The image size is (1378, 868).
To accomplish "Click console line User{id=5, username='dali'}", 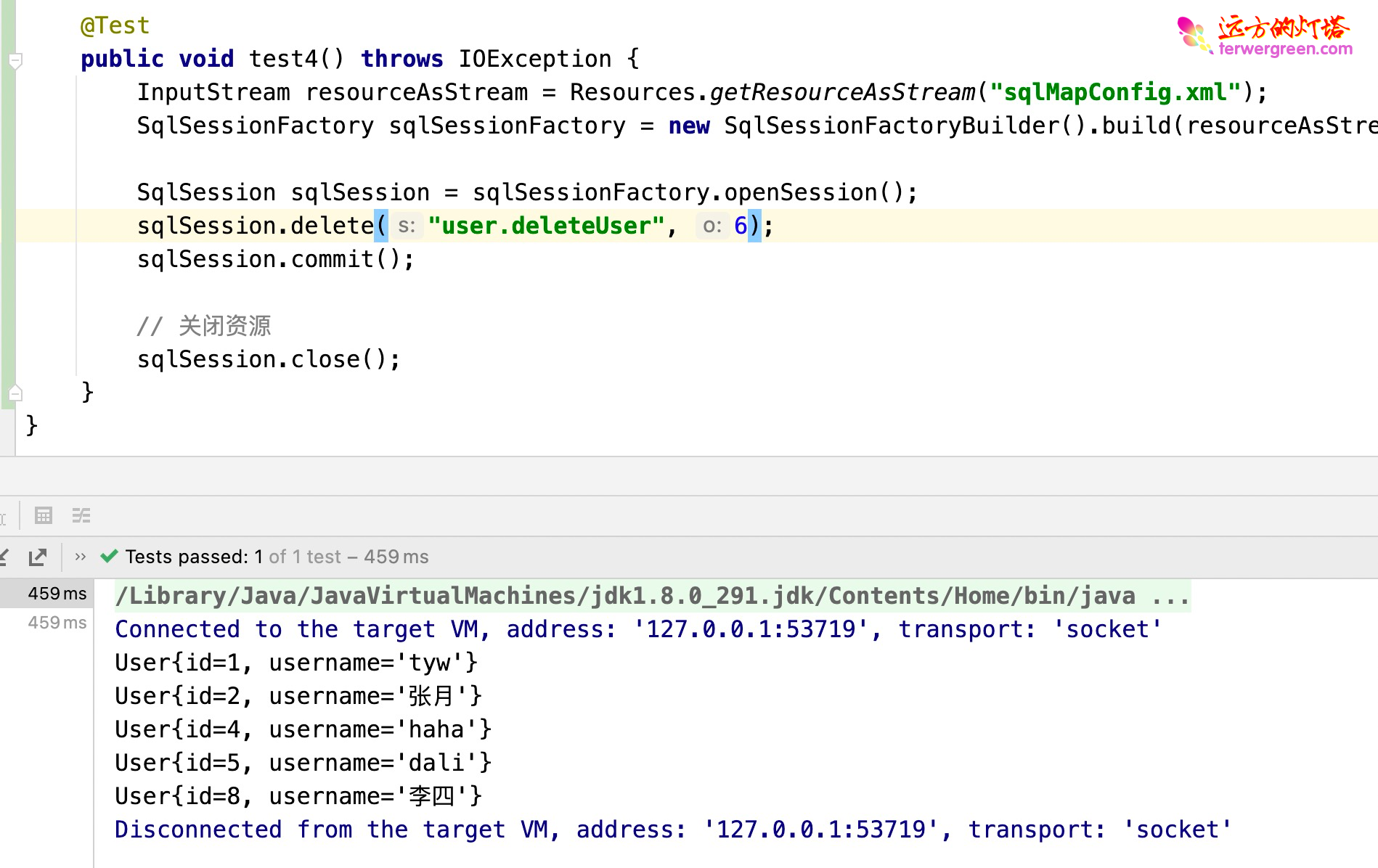I will coord(303,763).
